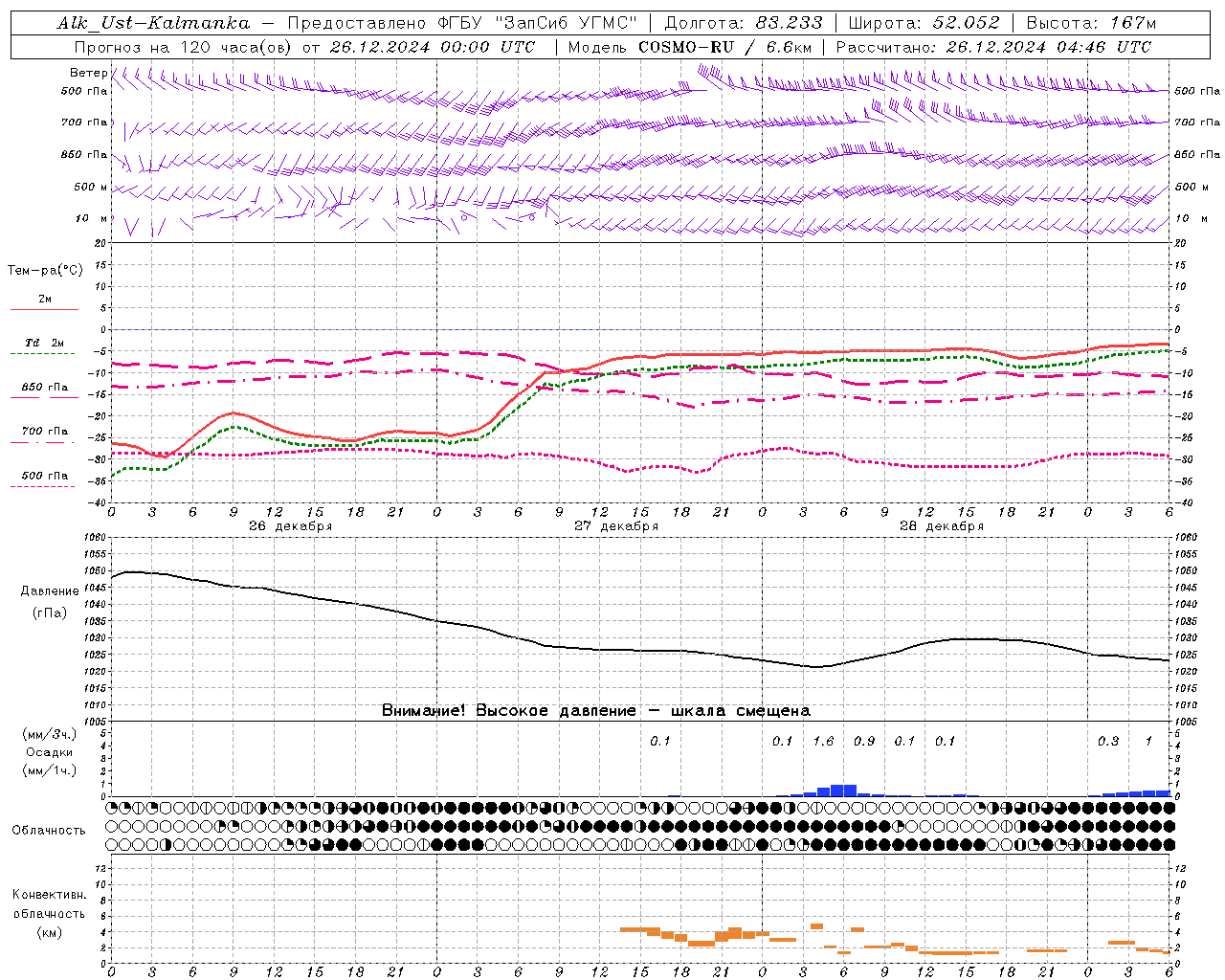
Task: Click the 'Ветер' wind panel label
Action: pyautogui.click(x=88, y=73)
